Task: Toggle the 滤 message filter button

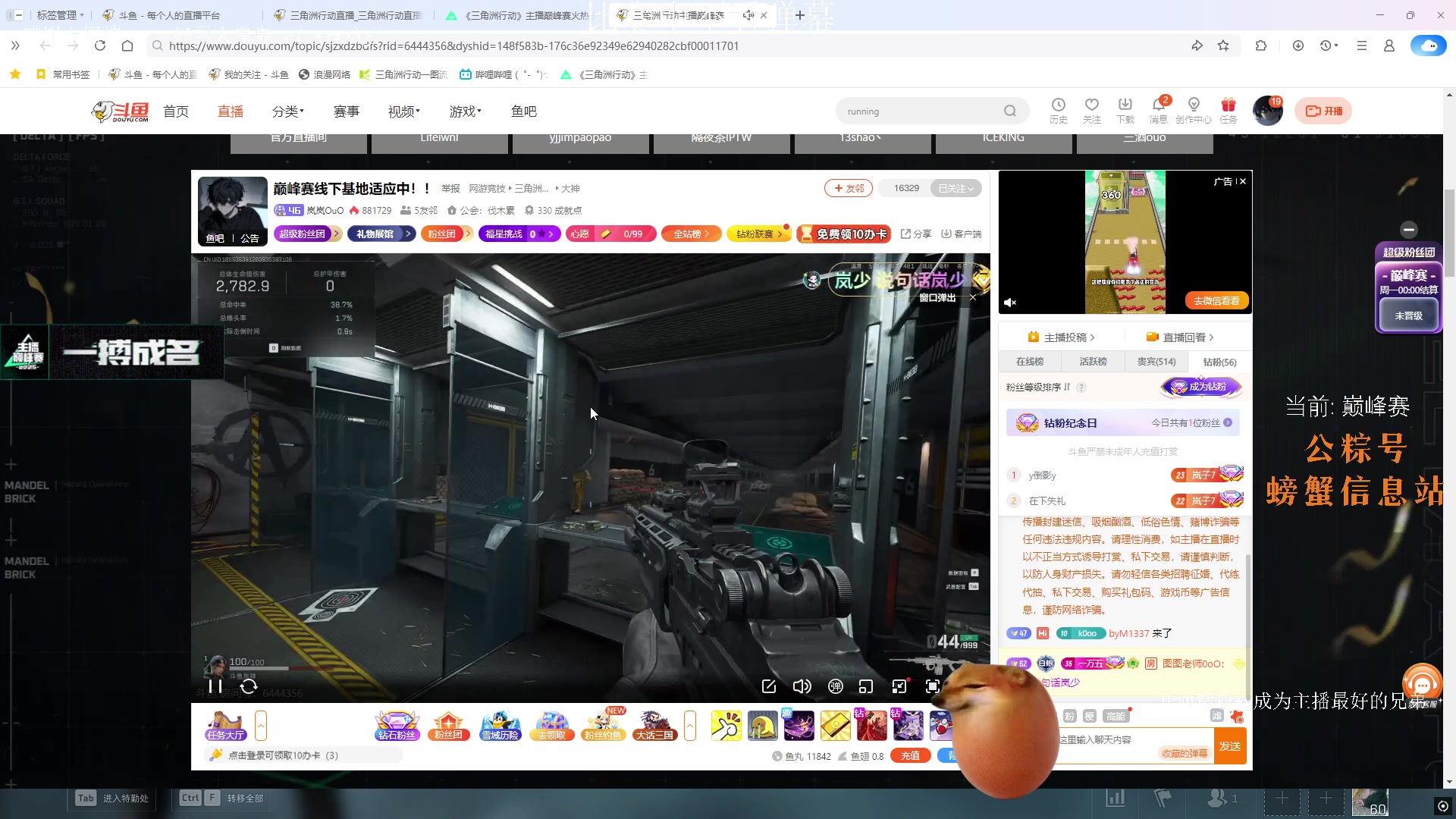Action: point(1216,716)
